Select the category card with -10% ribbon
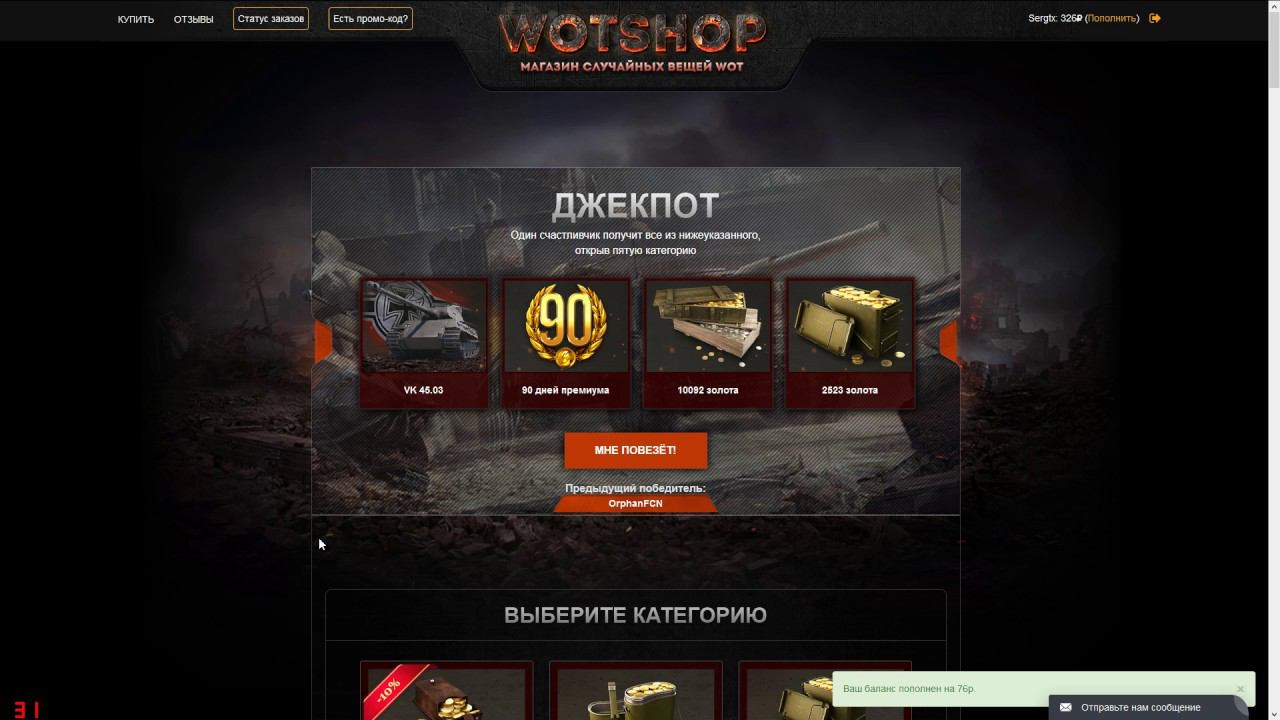The height and width of the screenshot is (720, 1280). pyautogui.click(x=446, y=690)
